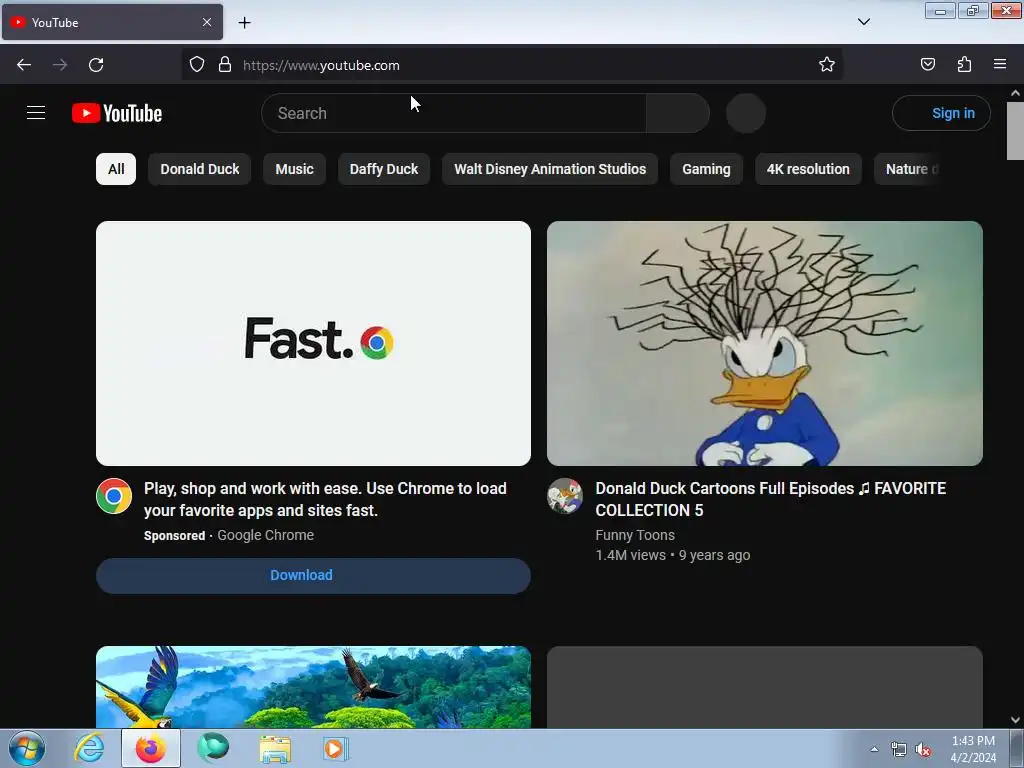
Task: Open the tracking protection shield icon
Action: [197, 65]
